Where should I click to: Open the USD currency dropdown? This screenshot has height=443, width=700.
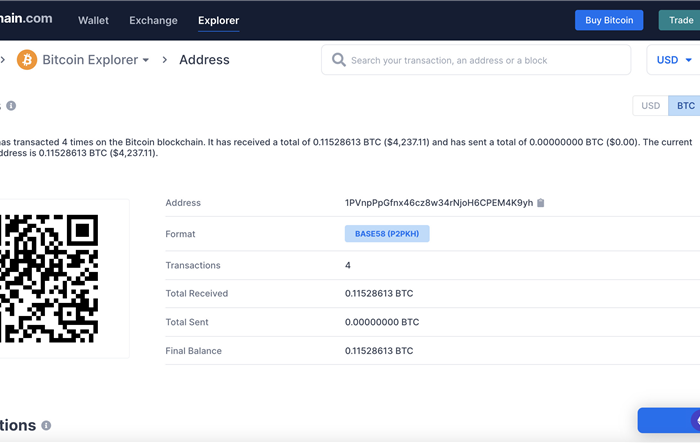click(x=674, y=60)
